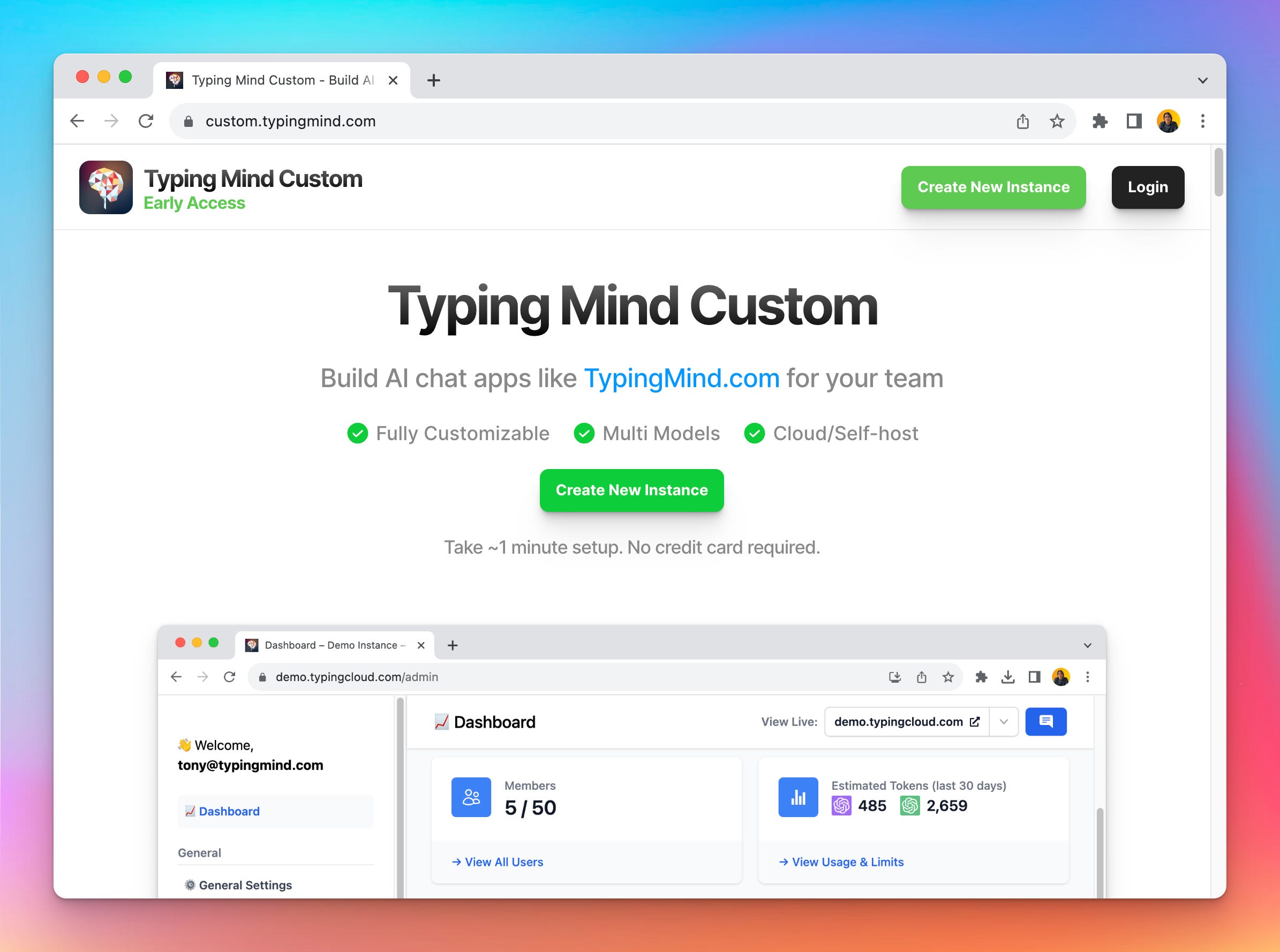Screen dimensions: 1280x952
Task: Open a new browser tab with the plus
Action: click(x=434, y=80)
